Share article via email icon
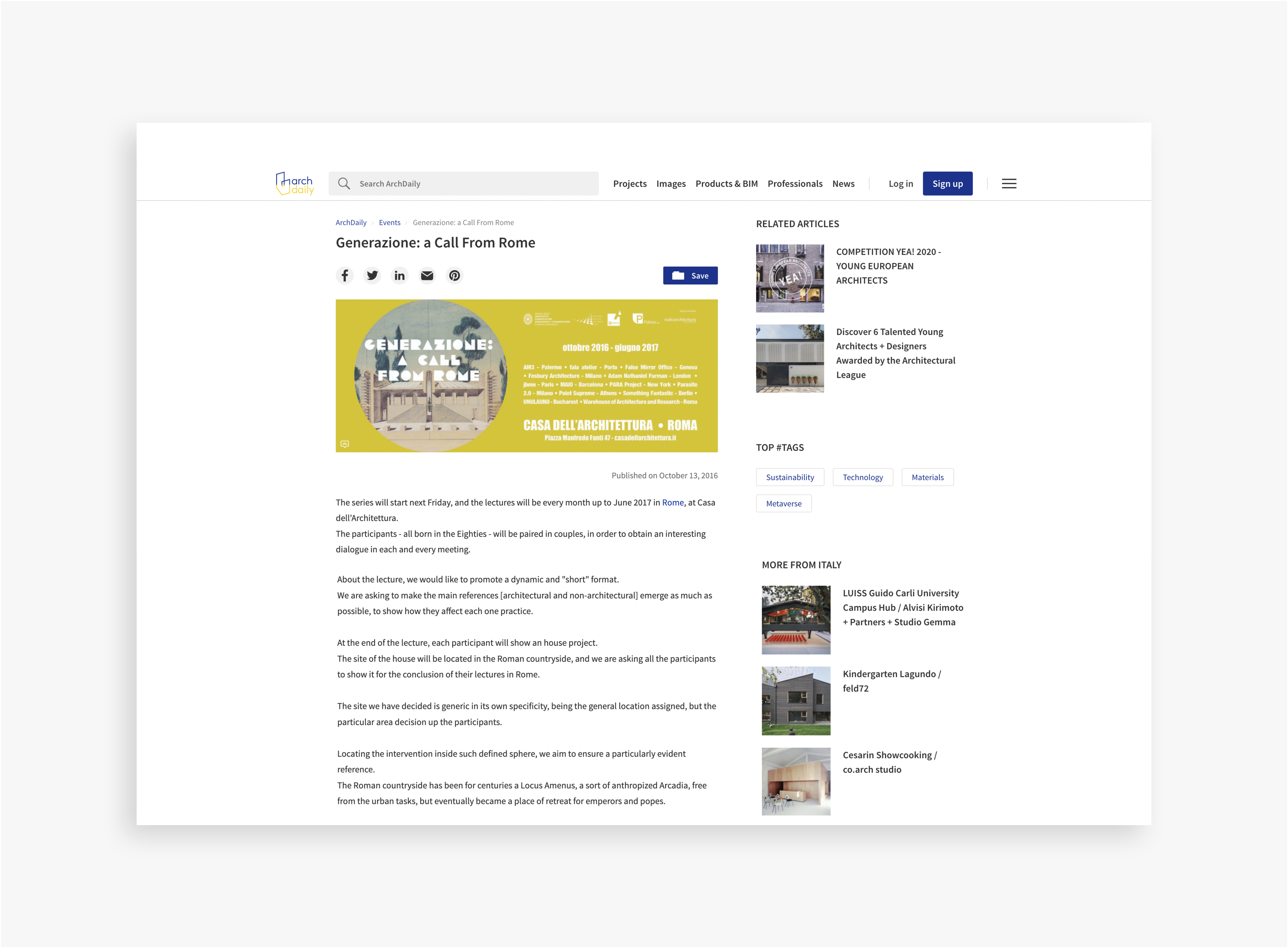1288x948 pixels. [427, 275]
